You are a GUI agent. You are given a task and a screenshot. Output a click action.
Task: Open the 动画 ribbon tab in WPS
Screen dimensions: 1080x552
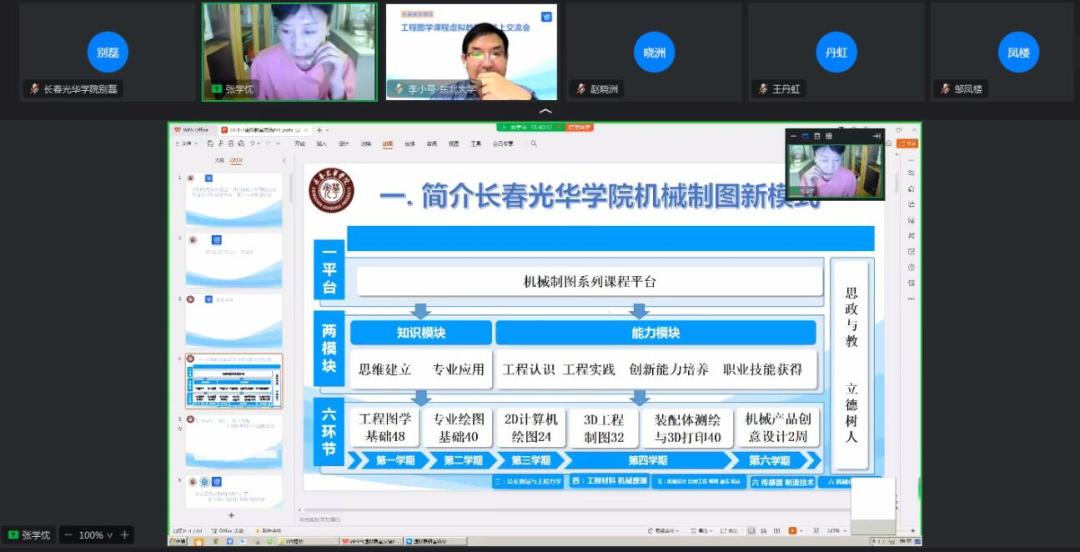tap(387, 144)
